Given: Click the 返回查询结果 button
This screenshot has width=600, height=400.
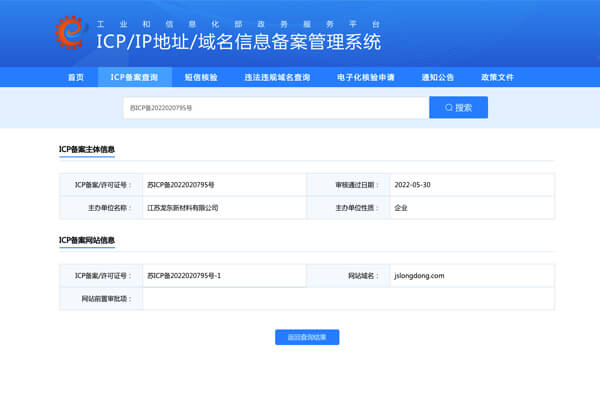Looking at the screenshot, I should (307, 337).
